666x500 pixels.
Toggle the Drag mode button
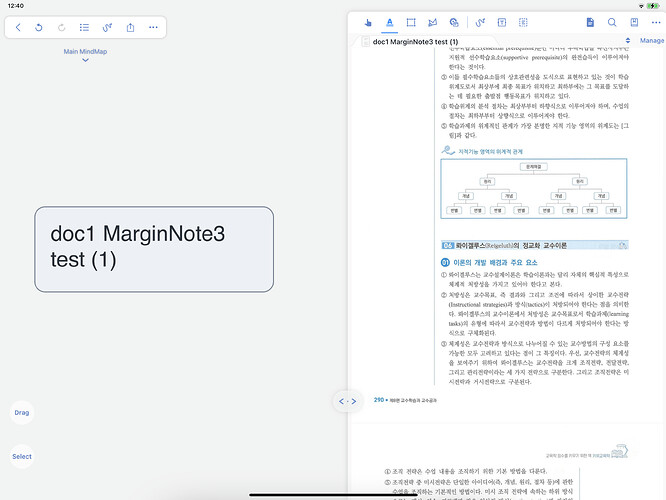22,412
